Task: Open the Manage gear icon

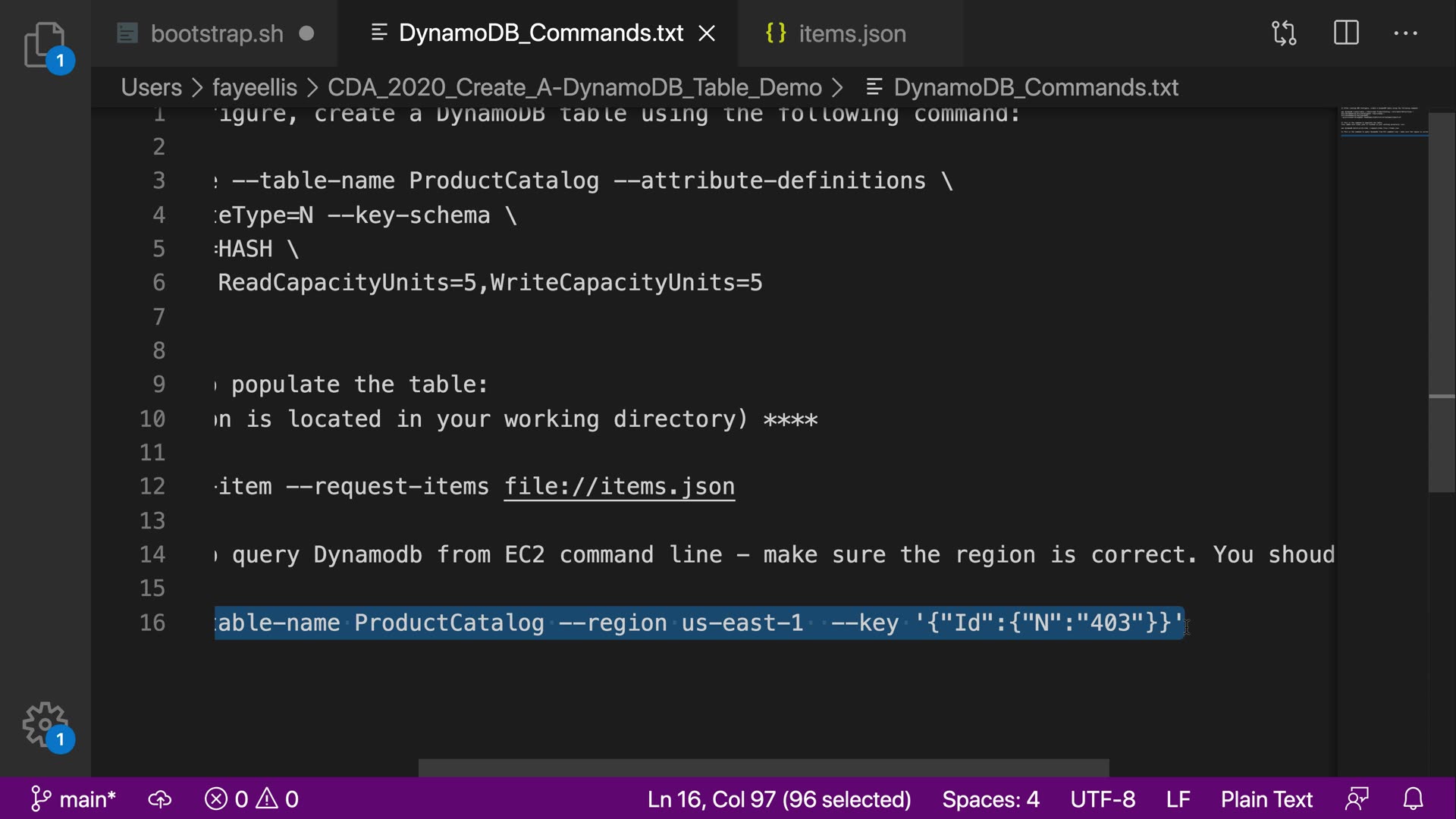Action: click(45, 724)
